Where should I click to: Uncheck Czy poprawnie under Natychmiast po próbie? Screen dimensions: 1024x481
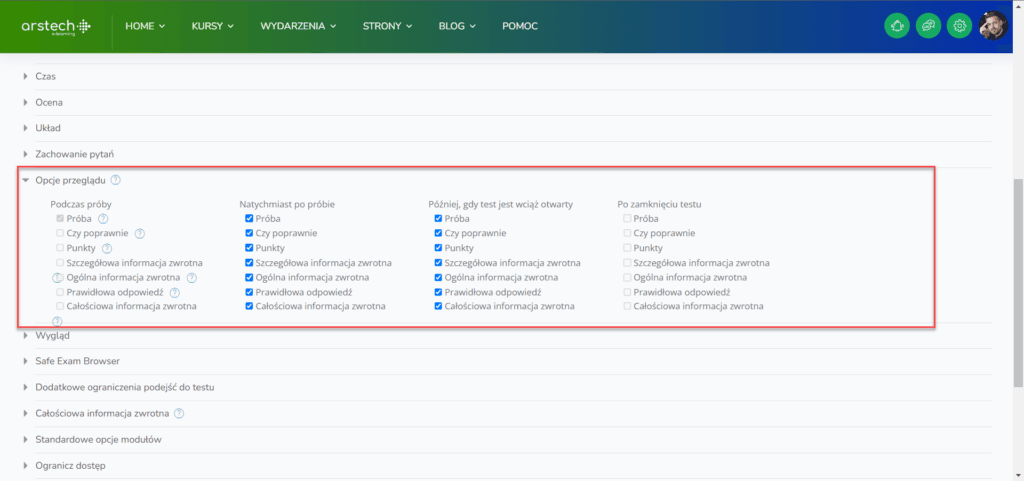249,233
